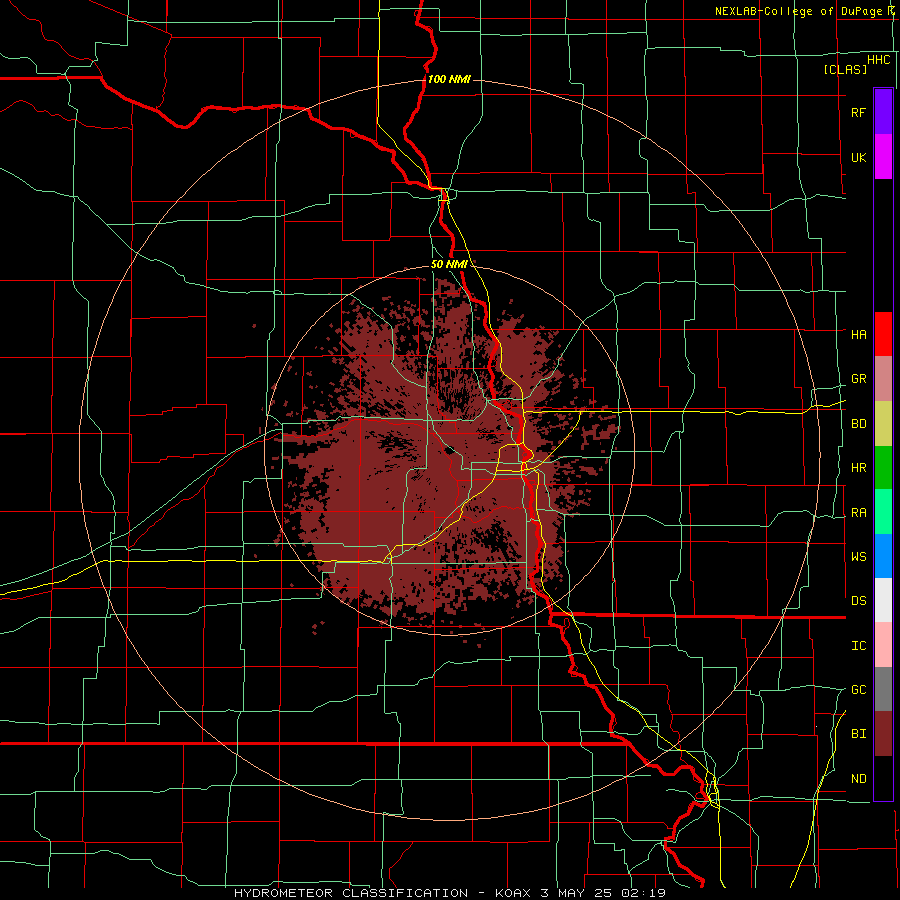
Task: Click the IC legend label
Action: pos(858,646)
